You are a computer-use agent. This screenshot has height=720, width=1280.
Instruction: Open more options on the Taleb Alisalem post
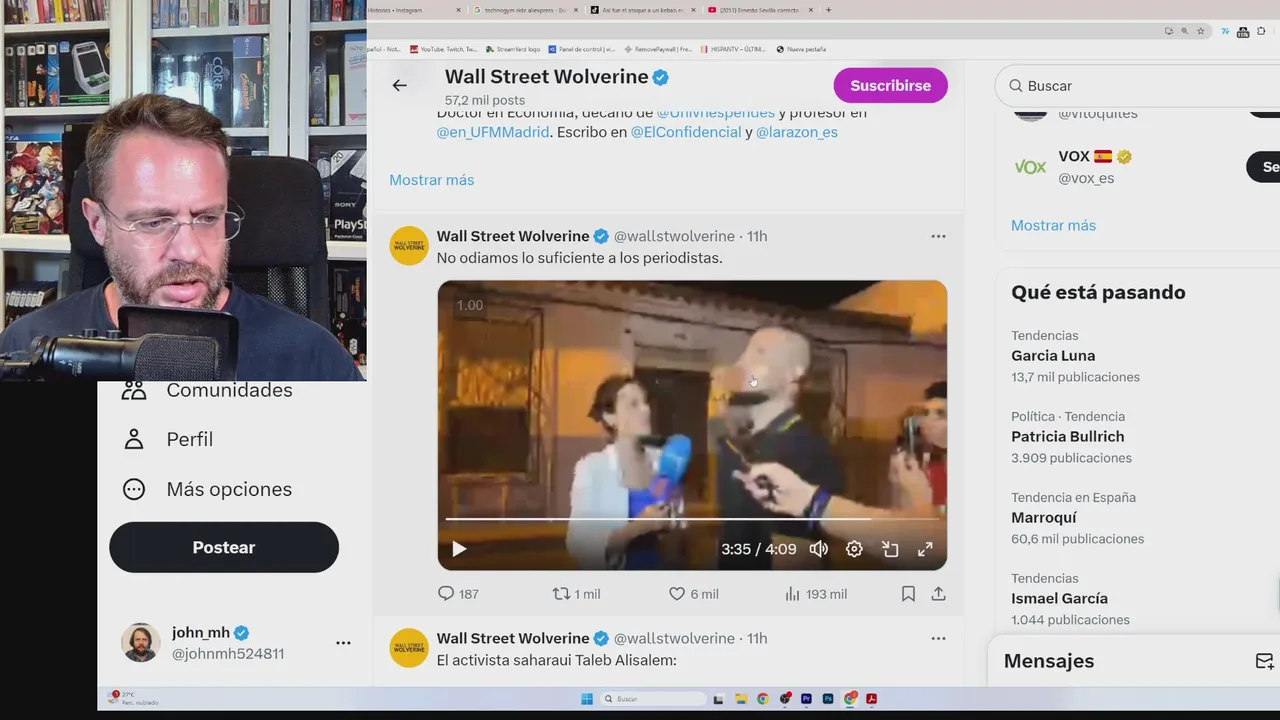tap(938, 638)
